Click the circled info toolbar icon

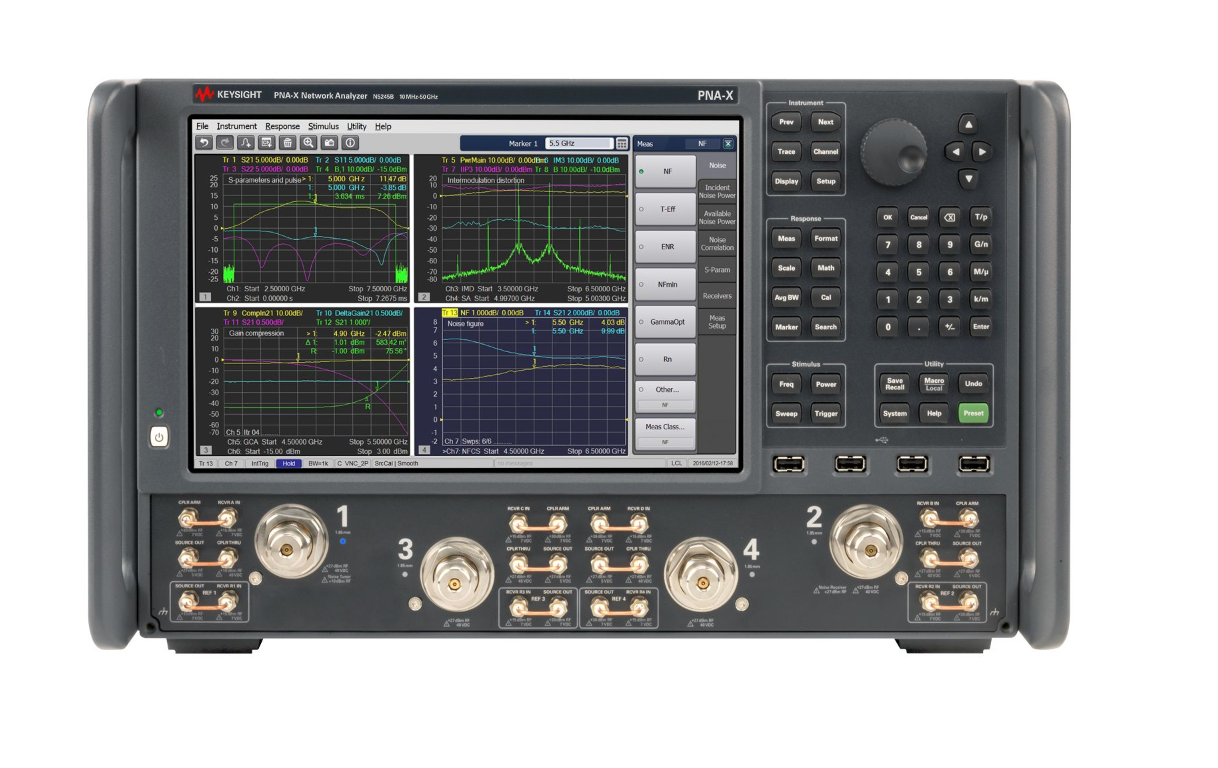pyautogui.click(x=351, y=143)
